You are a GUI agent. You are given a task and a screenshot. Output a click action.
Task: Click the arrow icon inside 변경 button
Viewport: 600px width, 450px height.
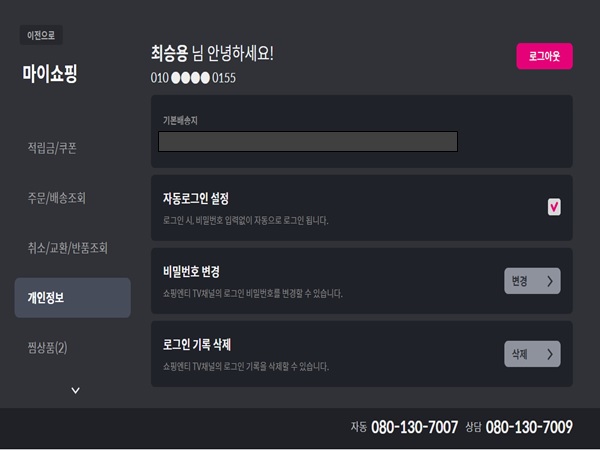coord(549,281)
